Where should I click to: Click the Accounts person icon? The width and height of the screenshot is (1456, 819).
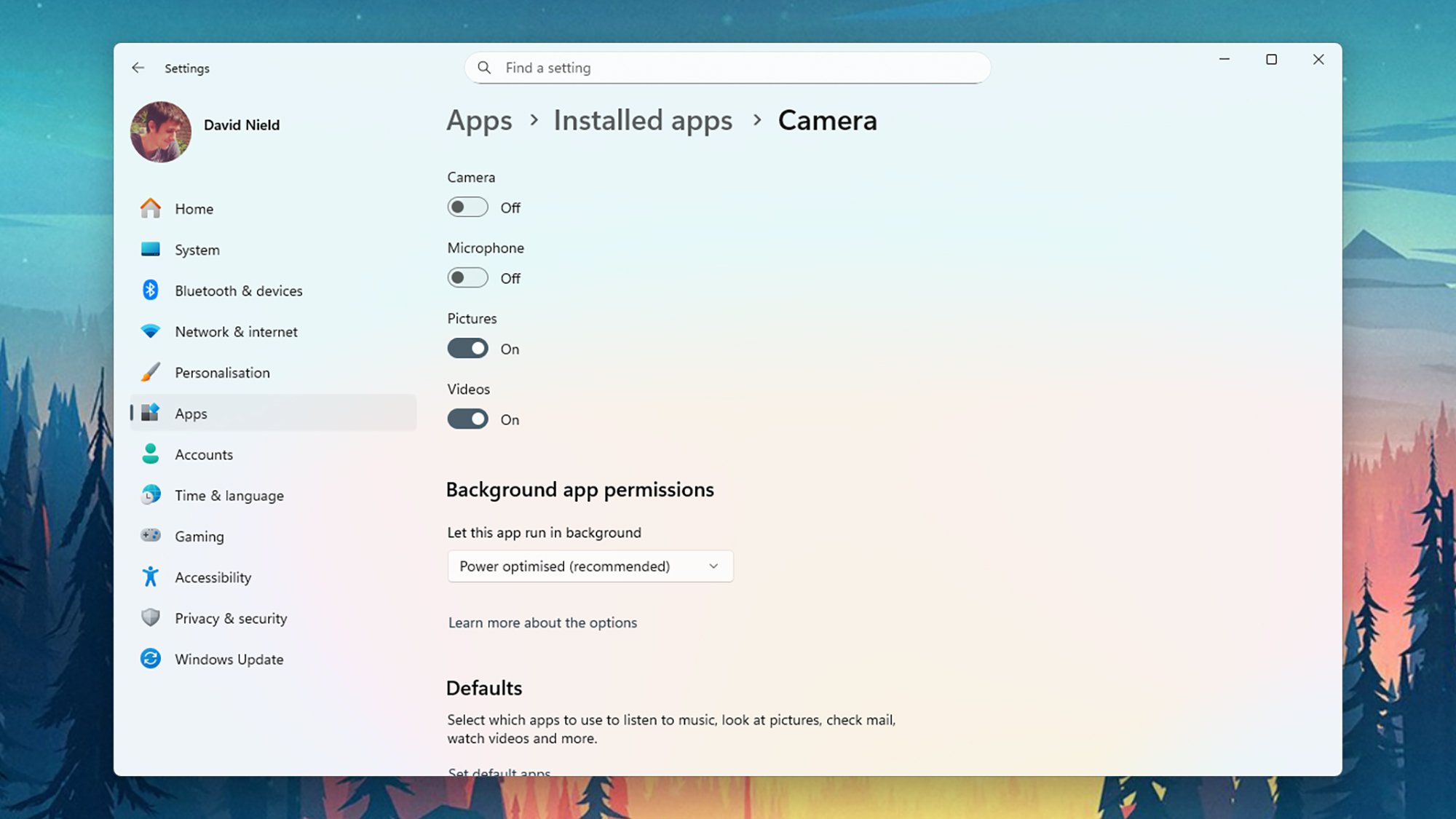coord(151,454)
